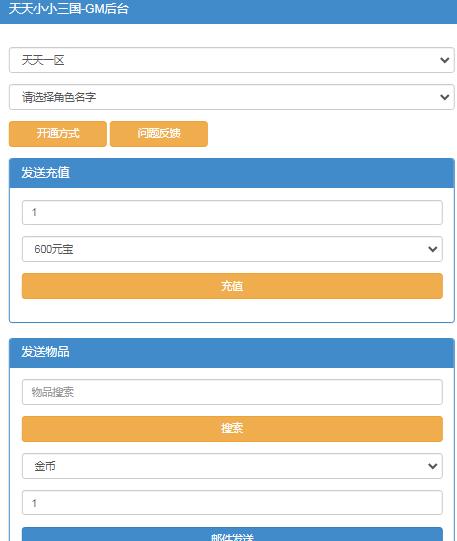
Task: Click the 开通方式 button
Action: click(x=58, y=134)
